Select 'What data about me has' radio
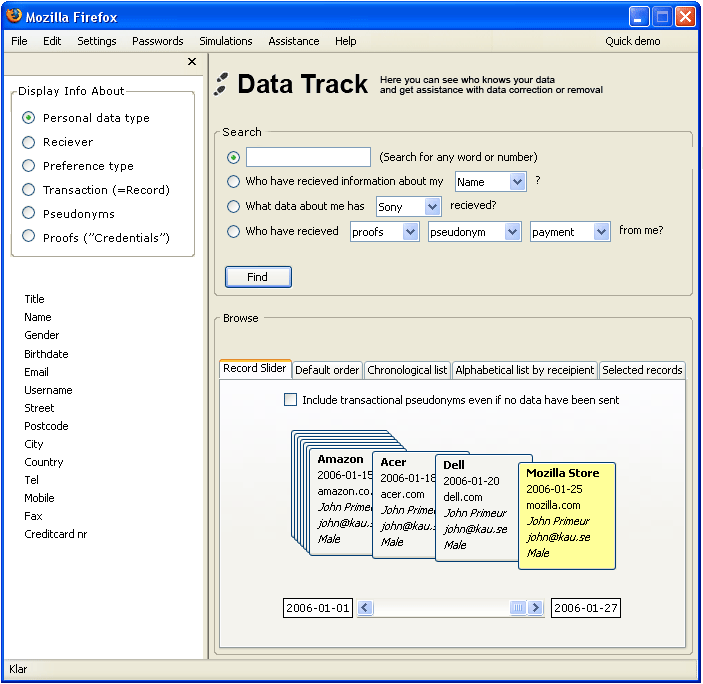Viewport: 703px width, 684px height. click(234, 207)
